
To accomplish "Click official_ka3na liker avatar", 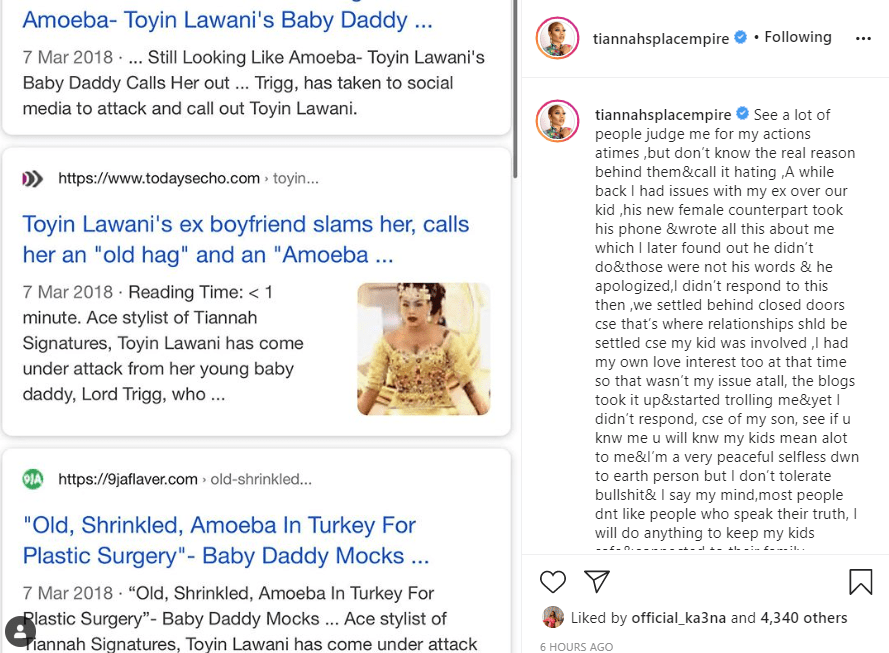I will 552,617.
